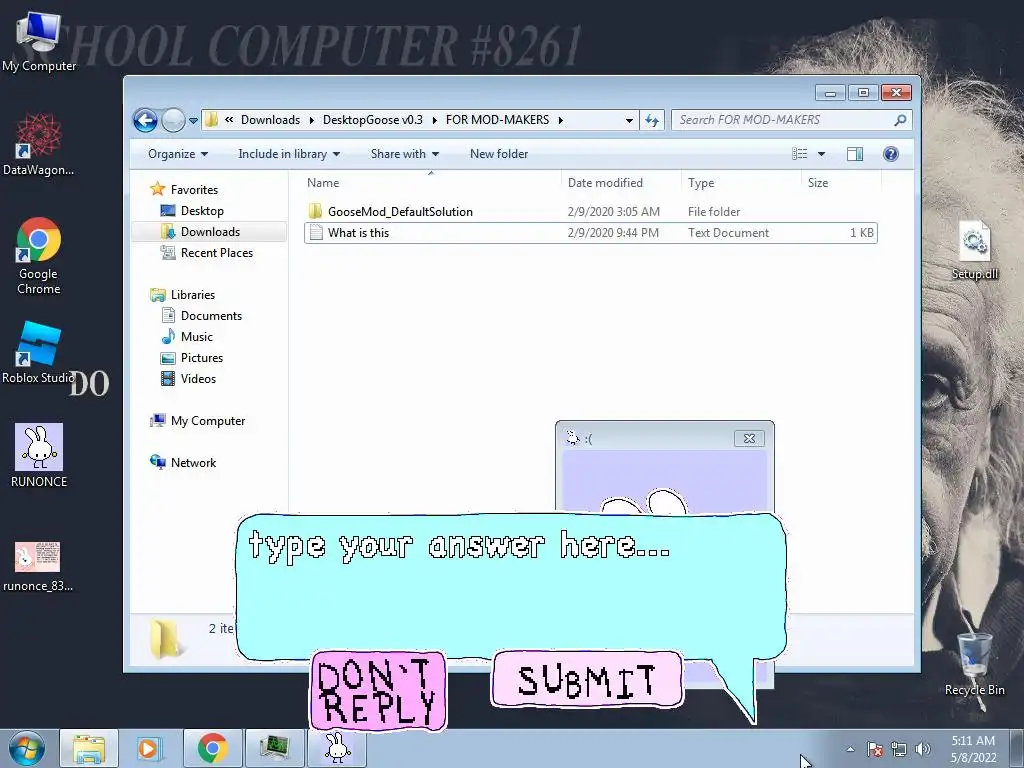Click the type your answer here text box
This screenshot has width=1024, height=768.
[511, 586]
